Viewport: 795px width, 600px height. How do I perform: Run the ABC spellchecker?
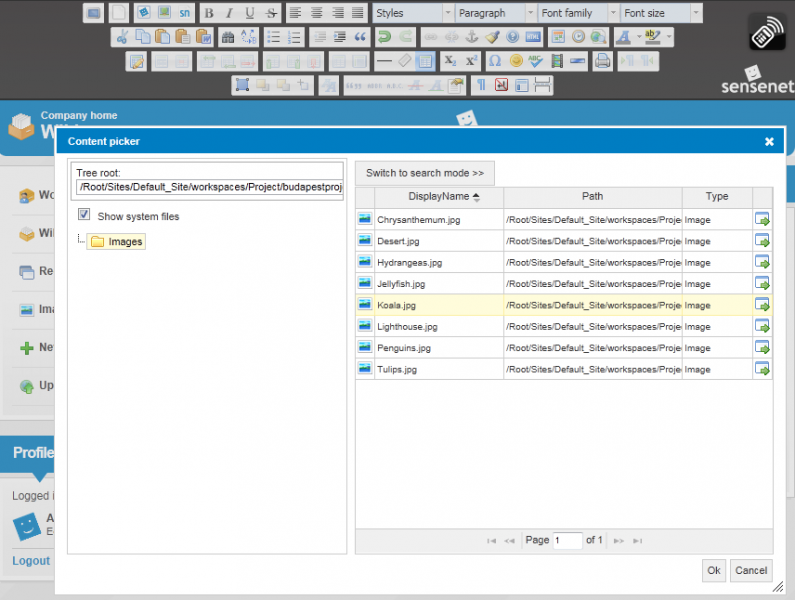[536, 61]
